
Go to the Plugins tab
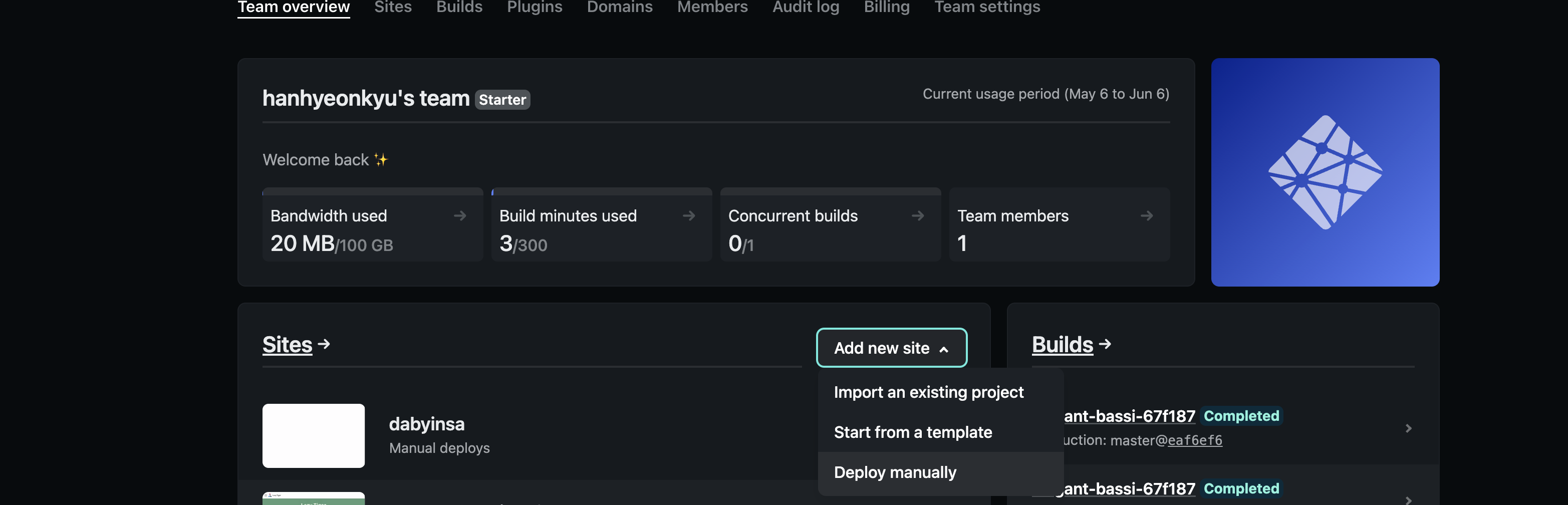(535, 8)
